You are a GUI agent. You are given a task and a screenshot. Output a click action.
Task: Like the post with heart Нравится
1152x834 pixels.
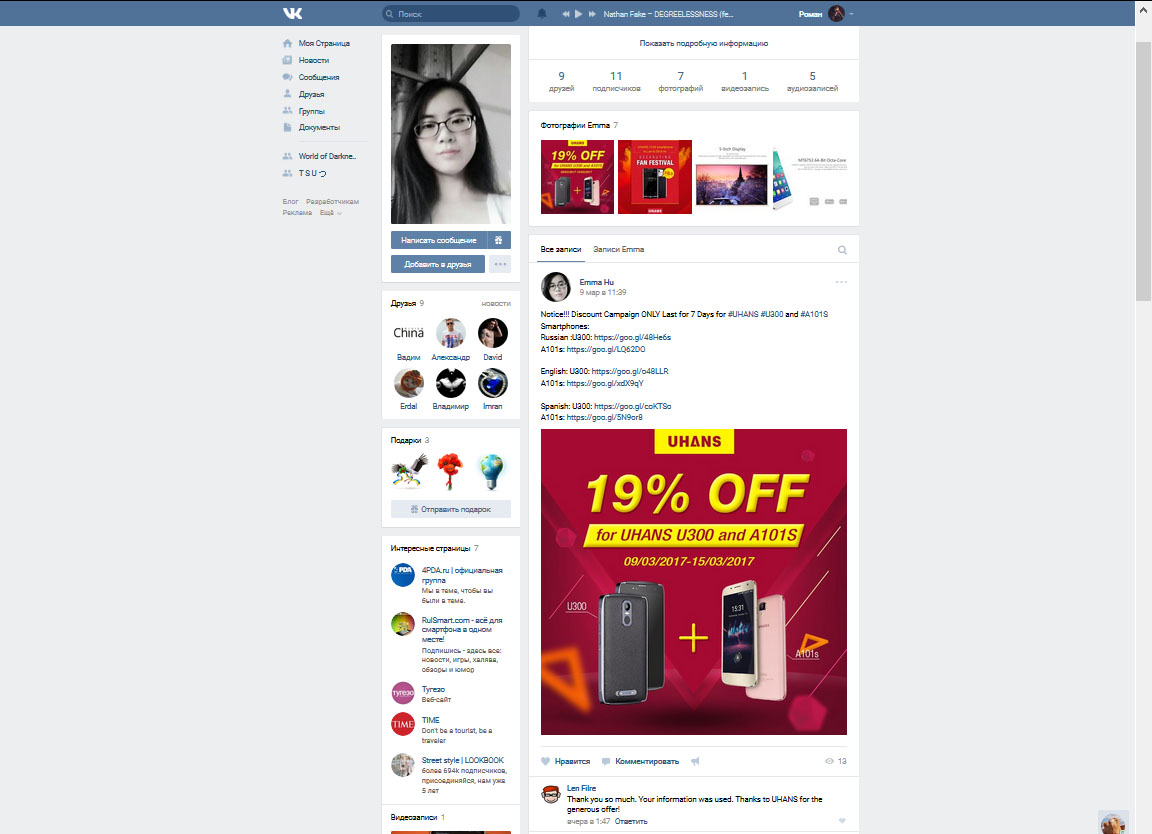pyautogui.click(x=566, y=761)
